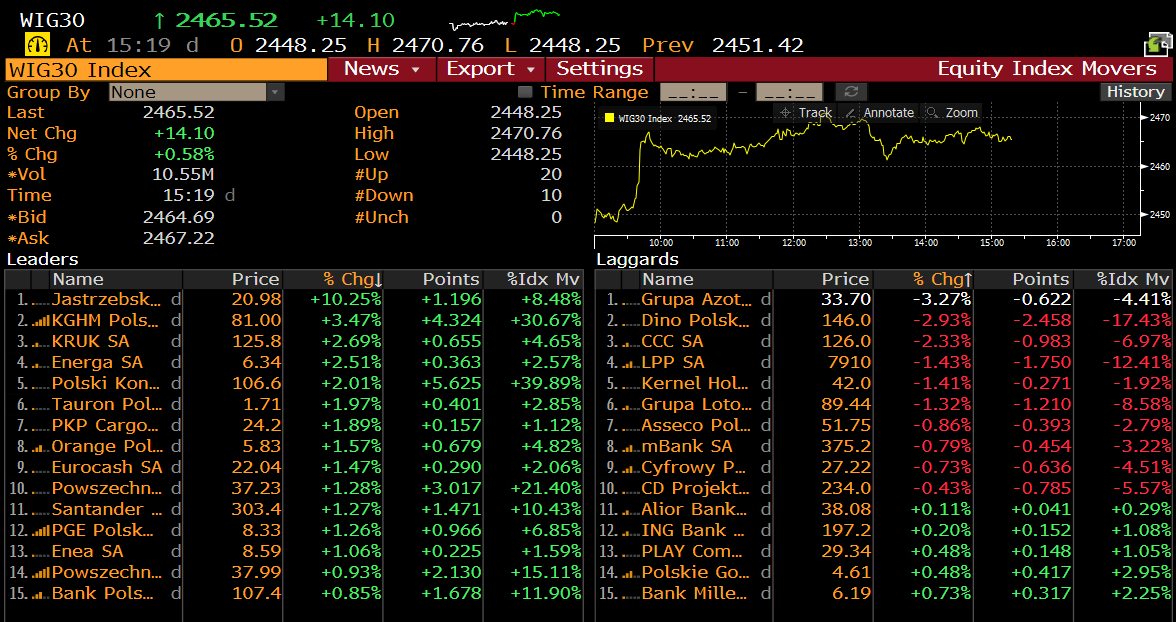Click the volume bars icon on LPP SA row

coord(630,363)
